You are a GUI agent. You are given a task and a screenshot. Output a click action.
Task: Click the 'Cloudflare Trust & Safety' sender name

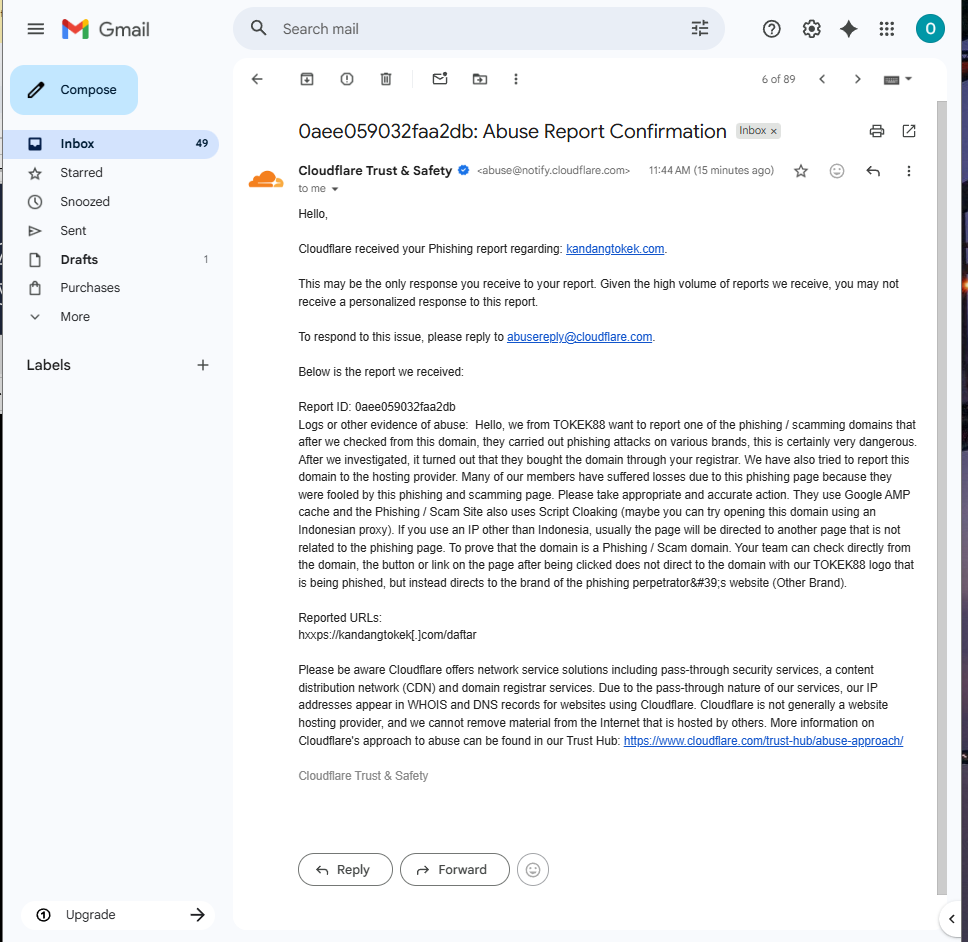click(375, 170)
